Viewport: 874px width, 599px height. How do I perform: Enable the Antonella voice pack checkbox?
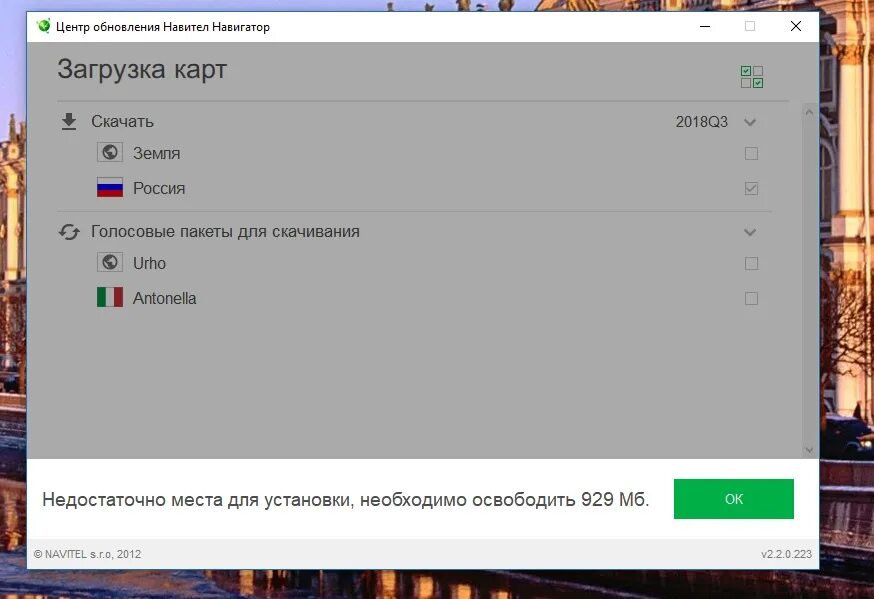click(x=751, y=299)
